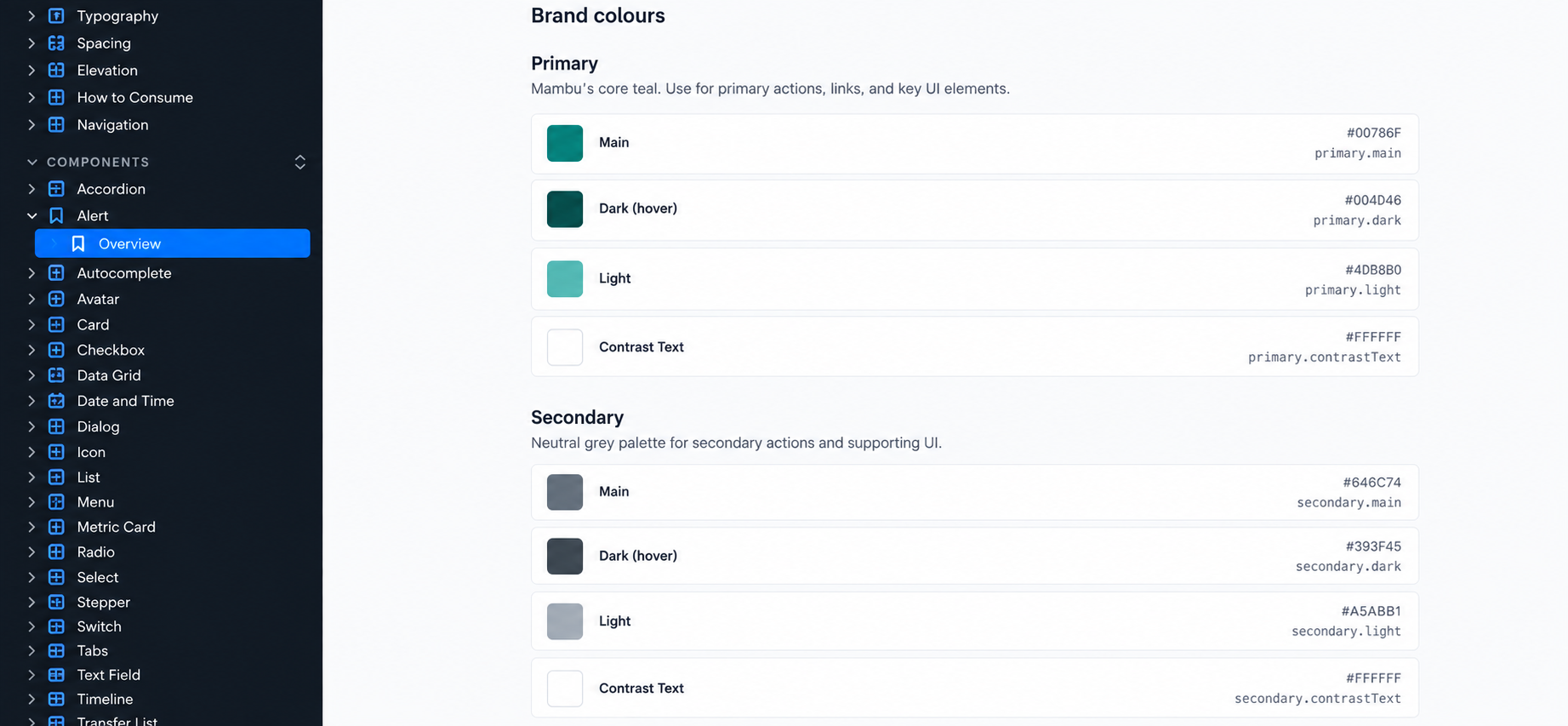Click the How to Consume icon
Screen dimensions: 1568x726
(56, 98)
